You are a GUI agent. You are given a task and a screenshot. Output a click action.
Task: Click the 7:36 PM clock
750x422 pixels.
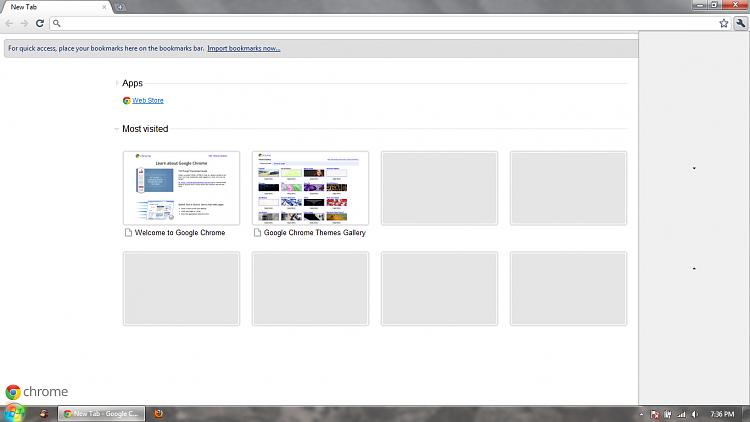pyautogui.click(x=722, y=414)
